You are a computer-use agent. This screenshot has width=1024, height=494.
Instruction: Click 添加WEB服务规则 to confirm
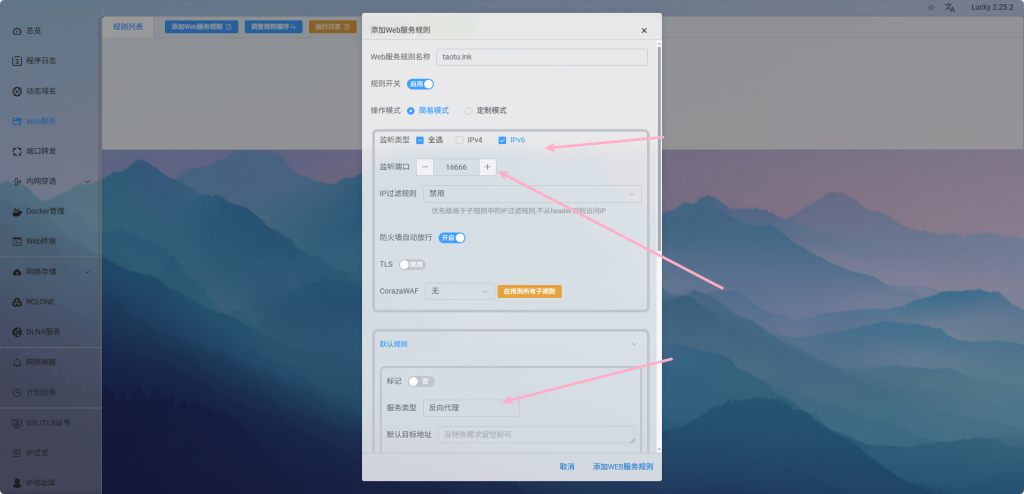pyautogui.click(x=622, y=466)
